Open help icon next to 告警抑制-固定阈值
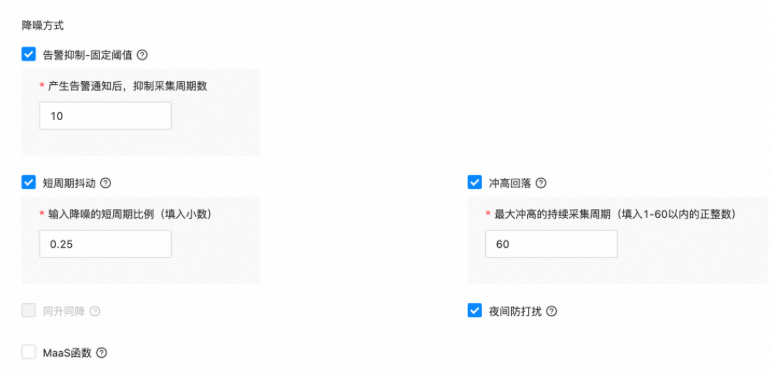 pyautogui.click(x=142, y=55)
